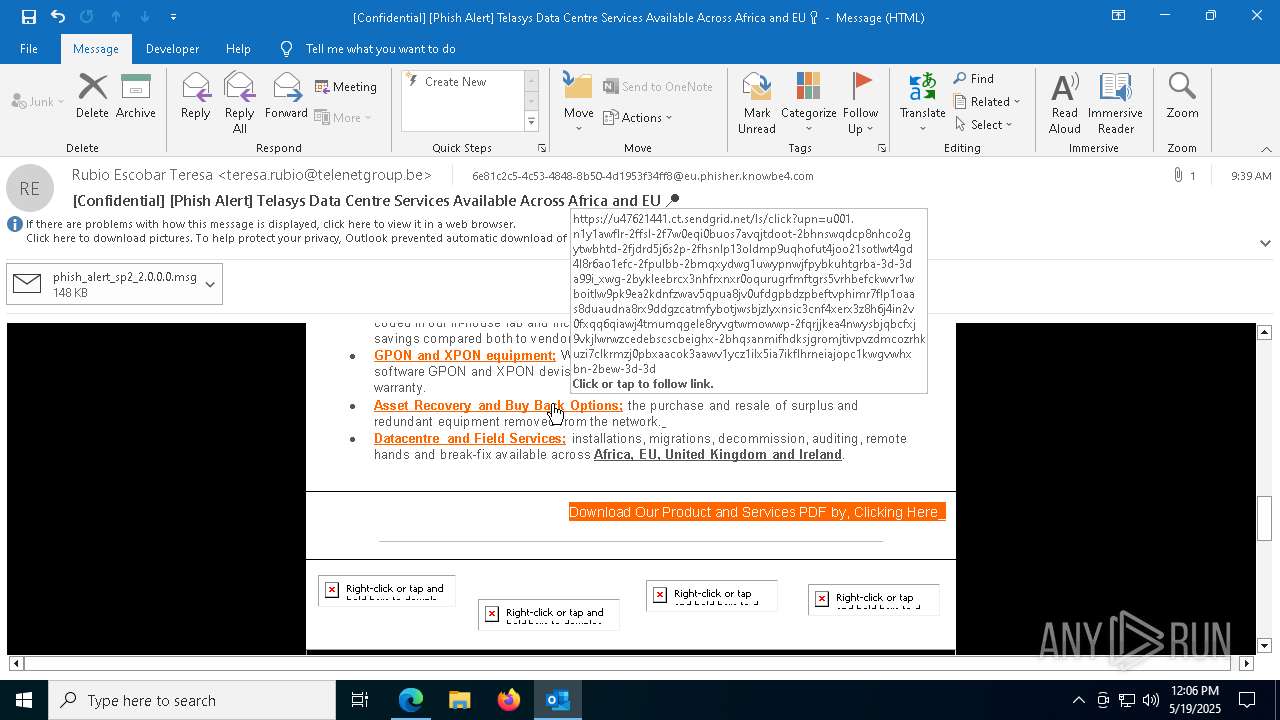Open the Ribbon Display Options button
Viewport: 1280px width, 720px height.
pos(1119,16)
